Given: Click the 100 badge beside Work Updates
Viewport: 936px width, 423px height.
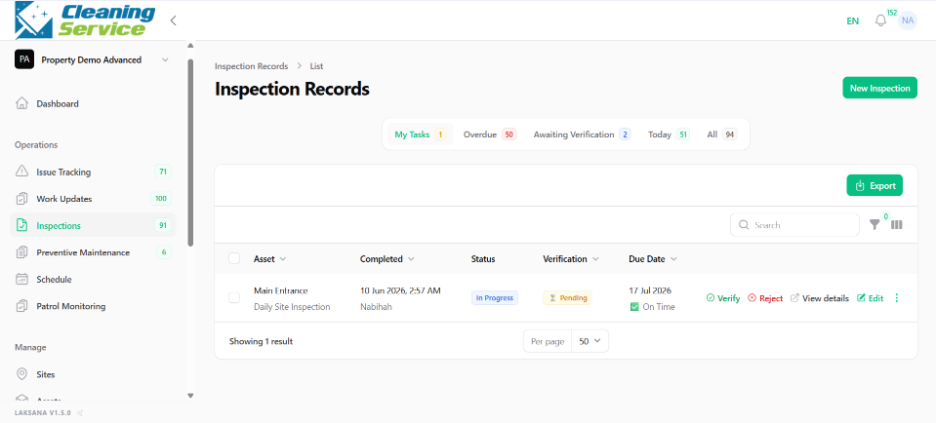Looking at the screenshot, I should (x=161, y=199).
